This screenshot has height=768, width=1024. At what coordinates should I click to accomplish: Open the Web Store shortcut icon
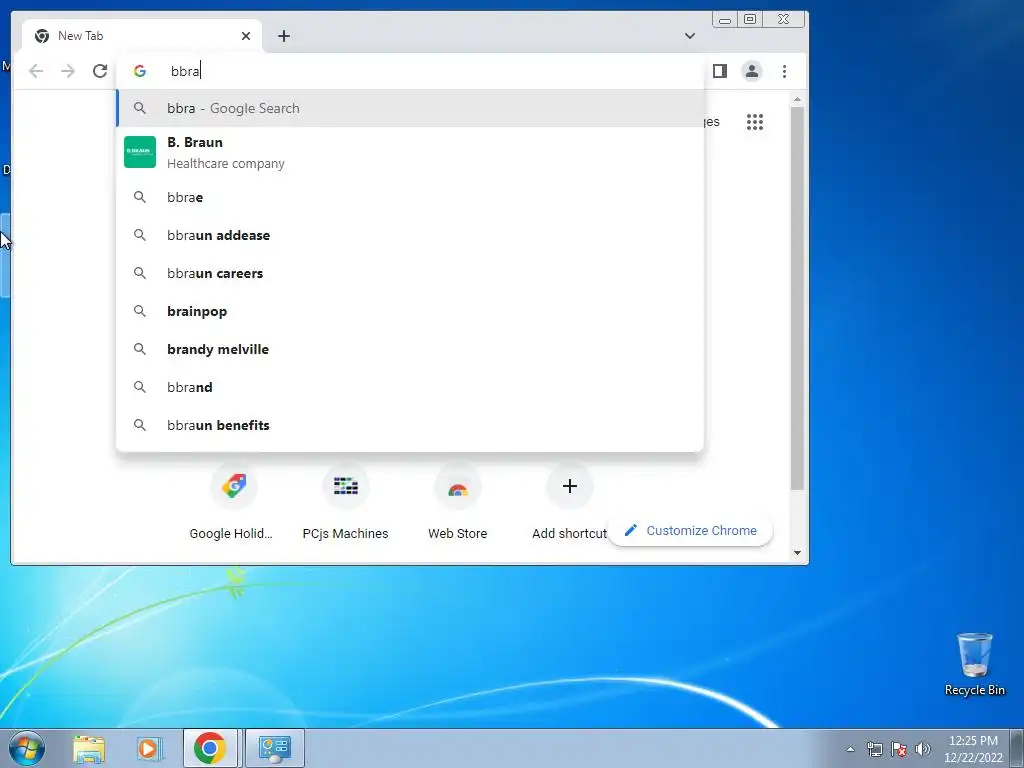tap(458, 487)
